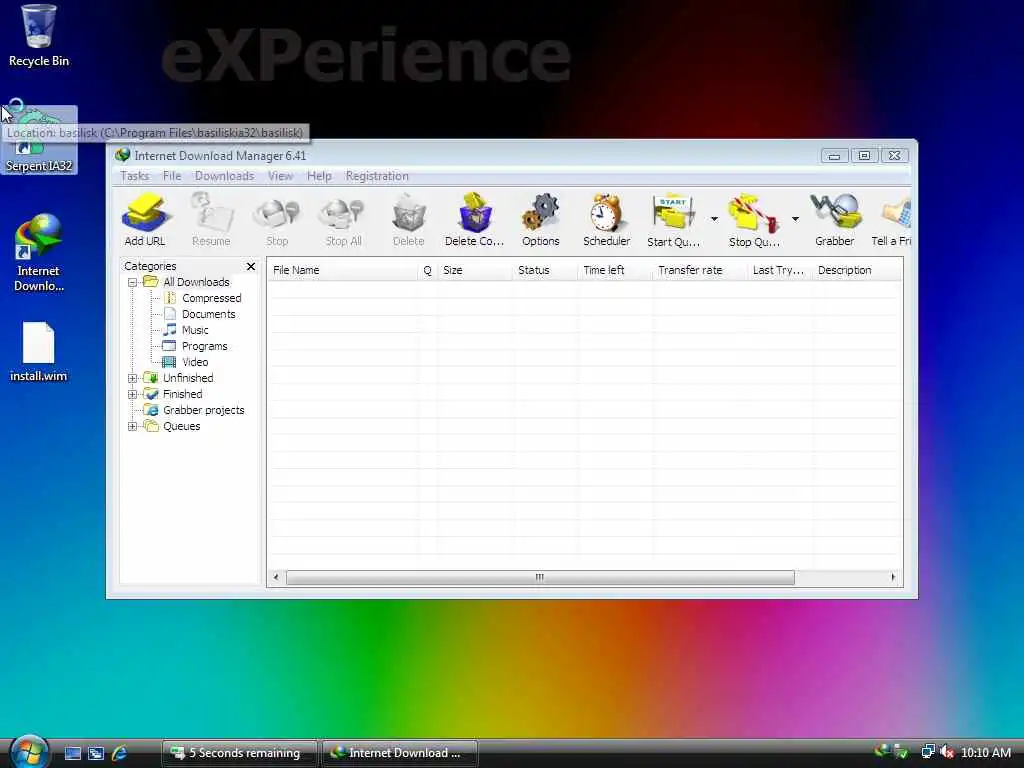Select the Queues category label
The image size is (1024, 768).
pos(182,426)
